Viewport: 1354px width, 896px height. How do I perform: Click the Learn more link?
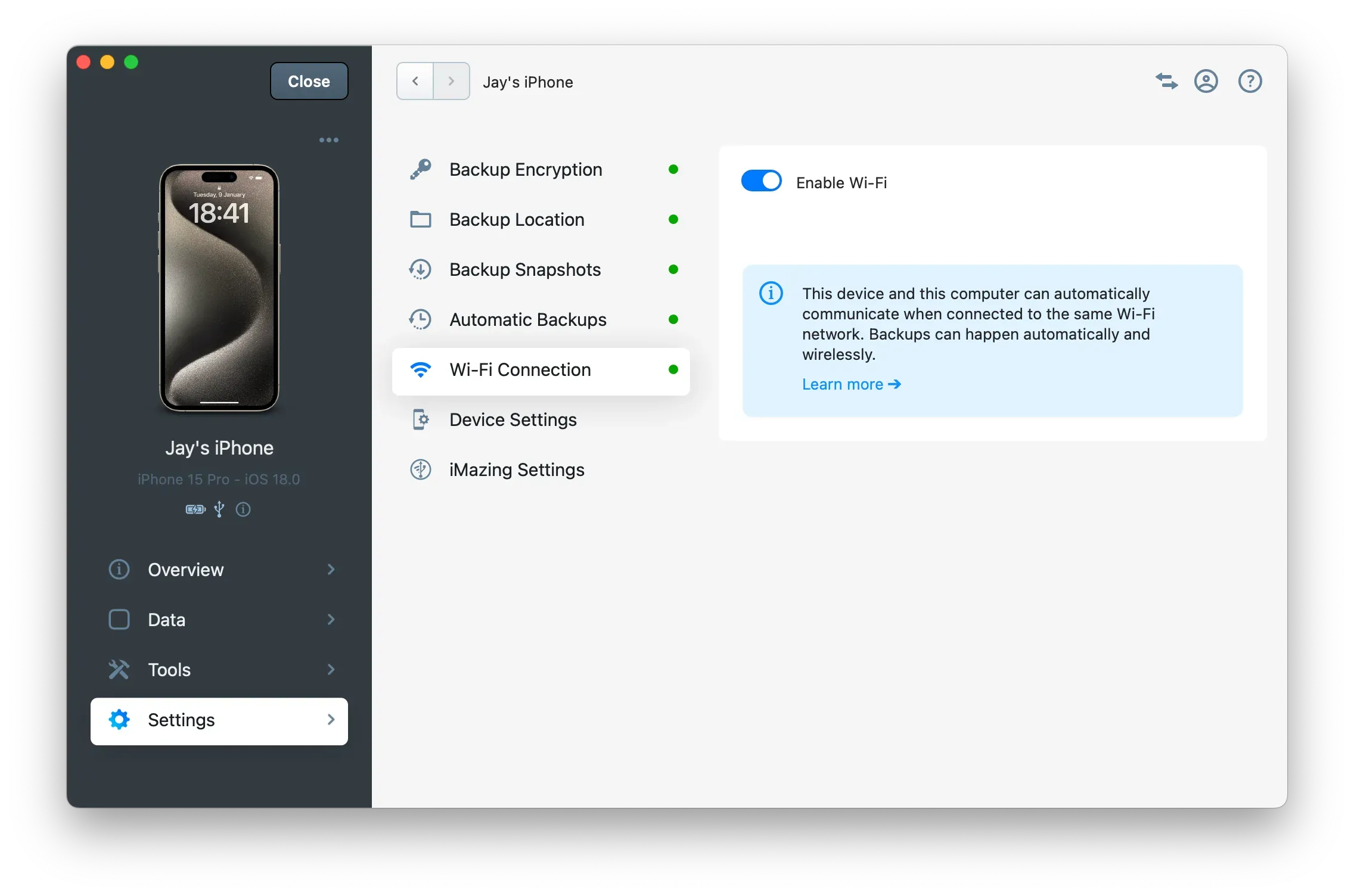[851, 384]
